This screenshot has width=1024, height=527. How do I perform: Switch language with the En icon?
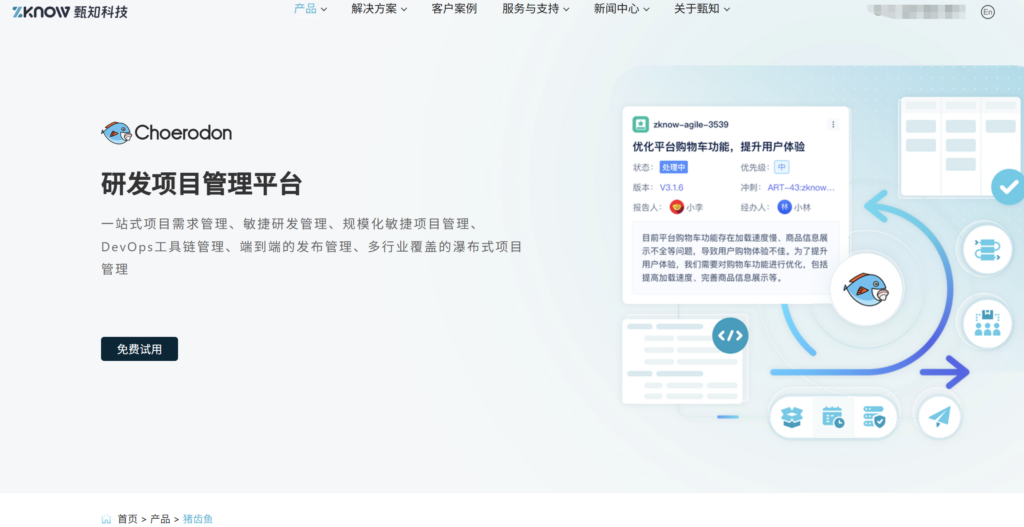pyautogui.click(x=987, y=12)
